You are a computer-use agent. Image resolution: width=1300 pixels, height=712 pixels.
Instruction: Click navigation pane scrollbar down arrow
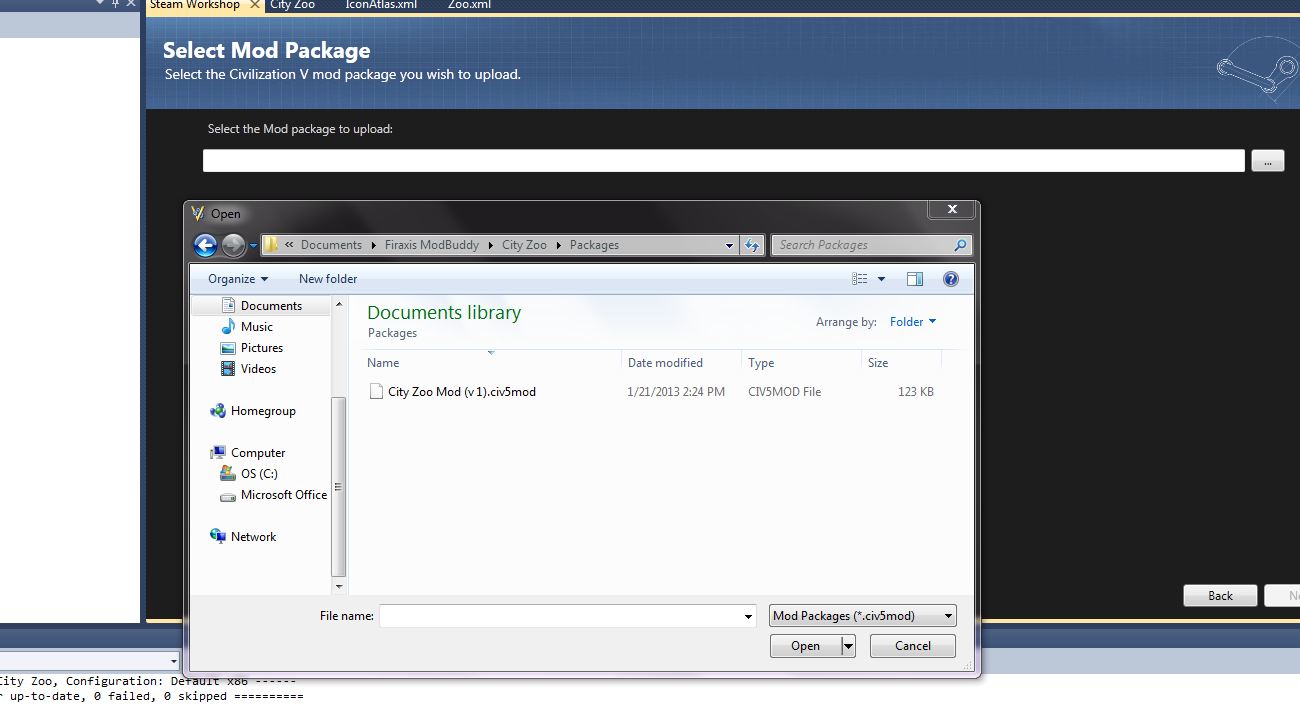click(339, 586)
